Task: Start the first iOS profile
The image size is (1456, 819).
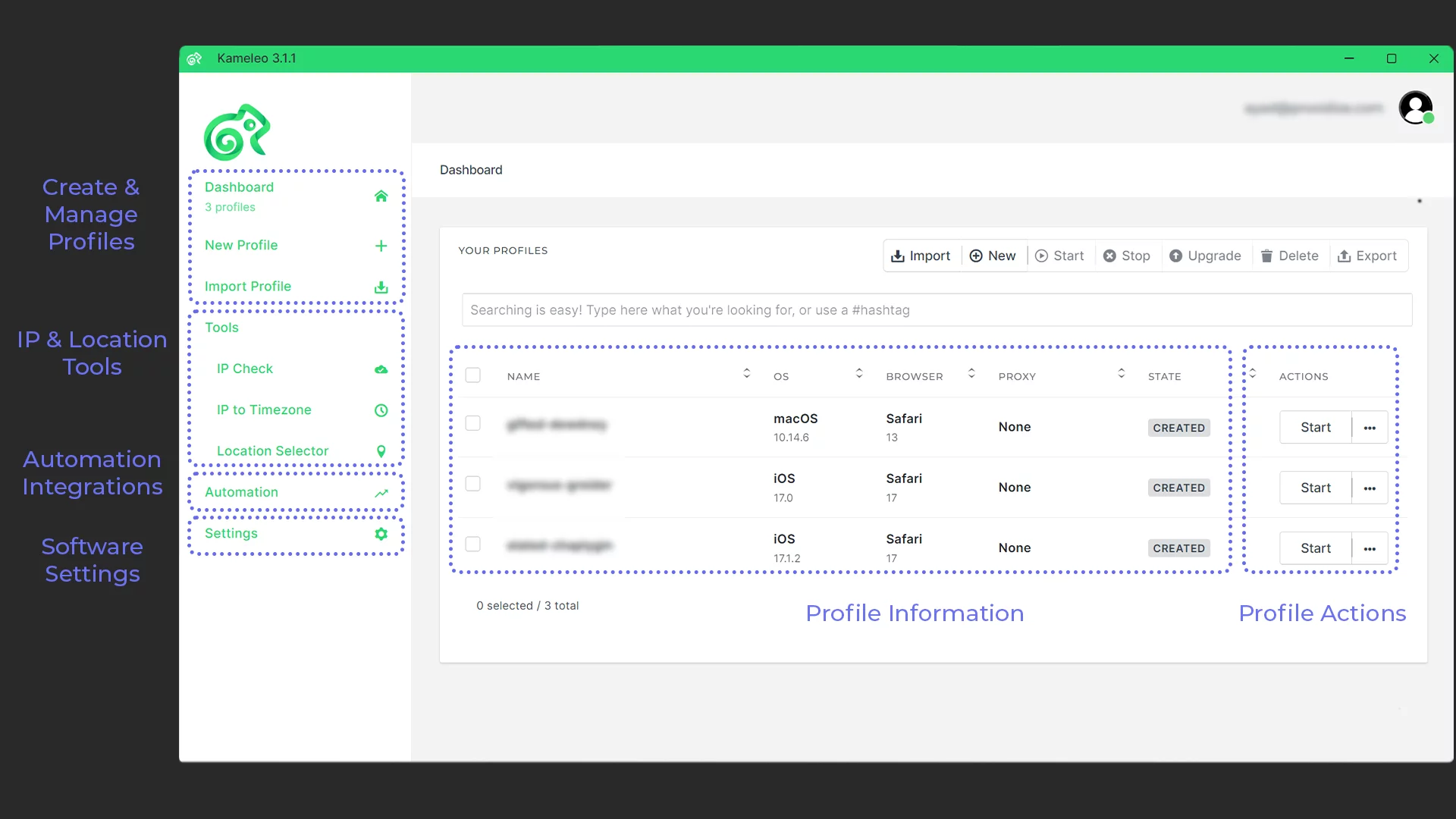Action: (1316, 488)
